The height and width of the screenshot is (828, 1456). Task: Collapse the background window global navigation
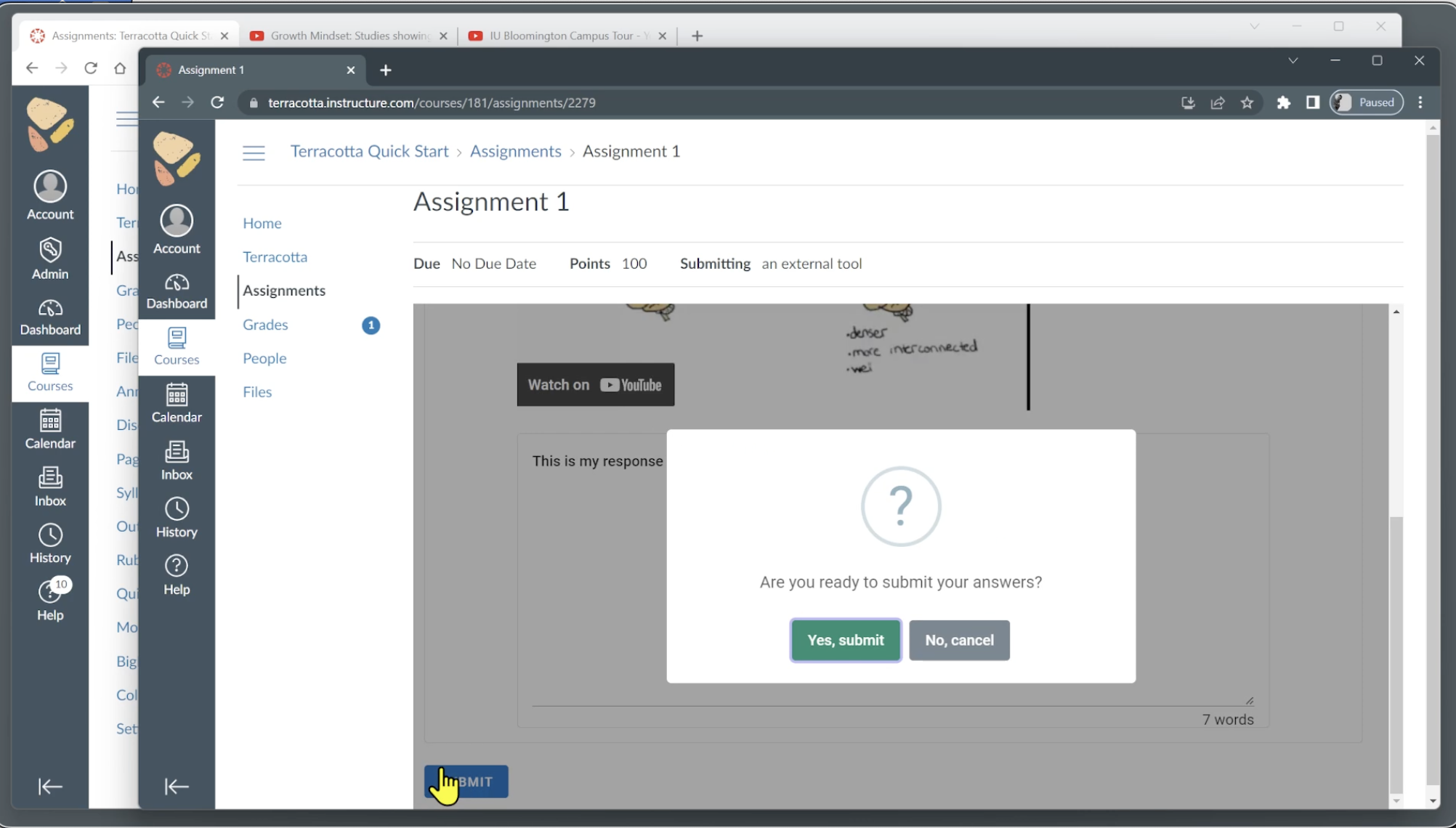[50, 786]
